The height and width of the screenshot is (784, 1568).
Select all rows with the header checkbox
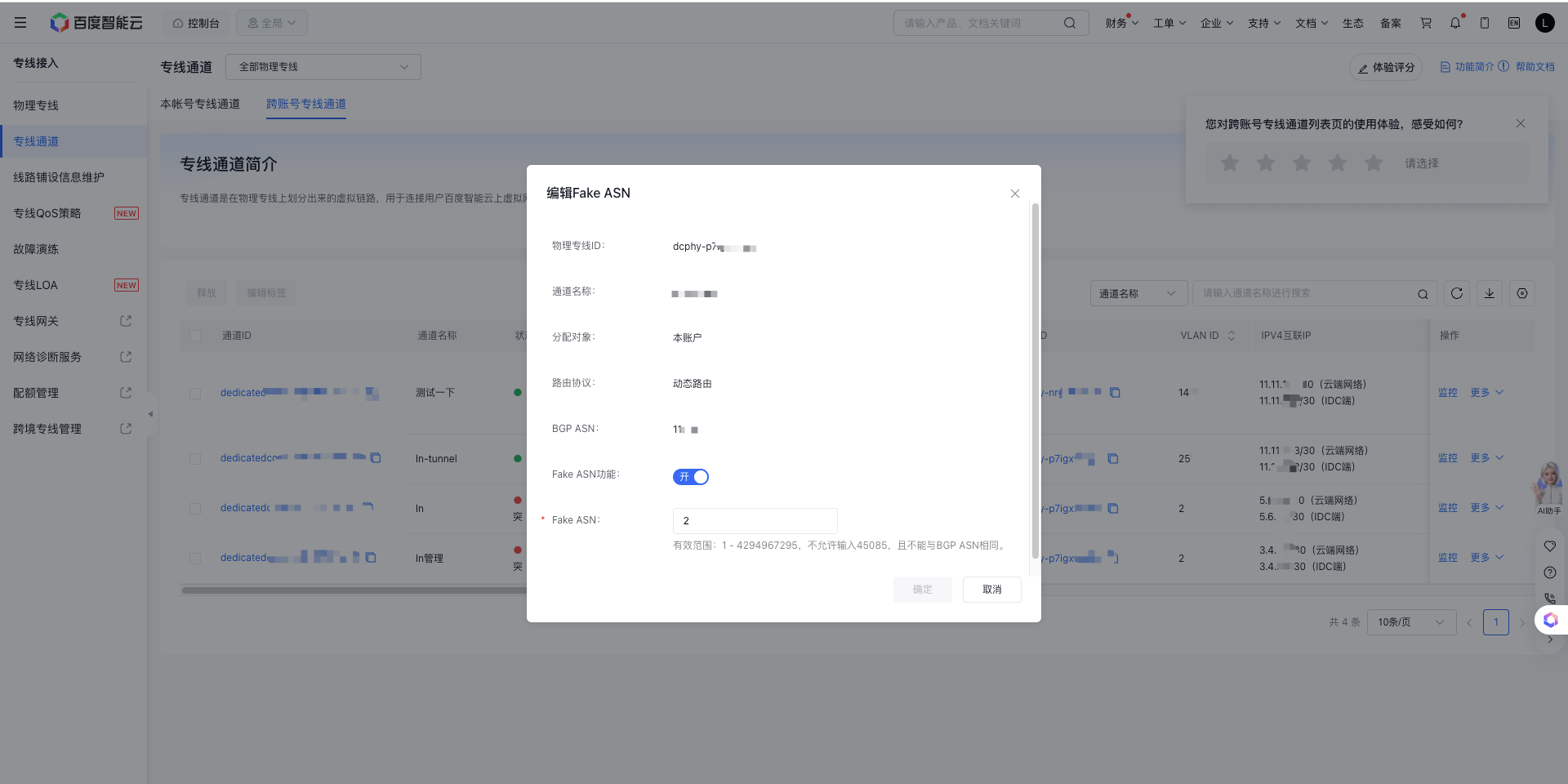tap(195, 336)
